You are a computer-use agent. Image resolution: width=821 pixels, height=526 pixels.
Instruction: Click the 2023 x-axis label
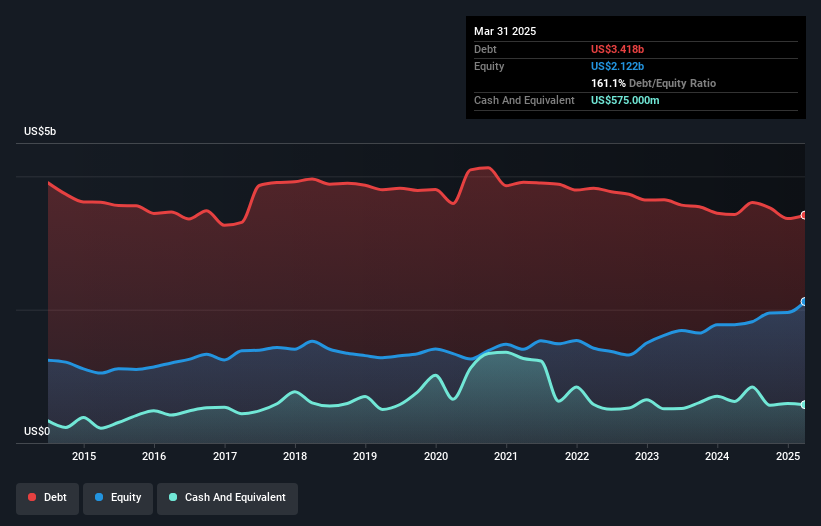[x=647, y=456]
